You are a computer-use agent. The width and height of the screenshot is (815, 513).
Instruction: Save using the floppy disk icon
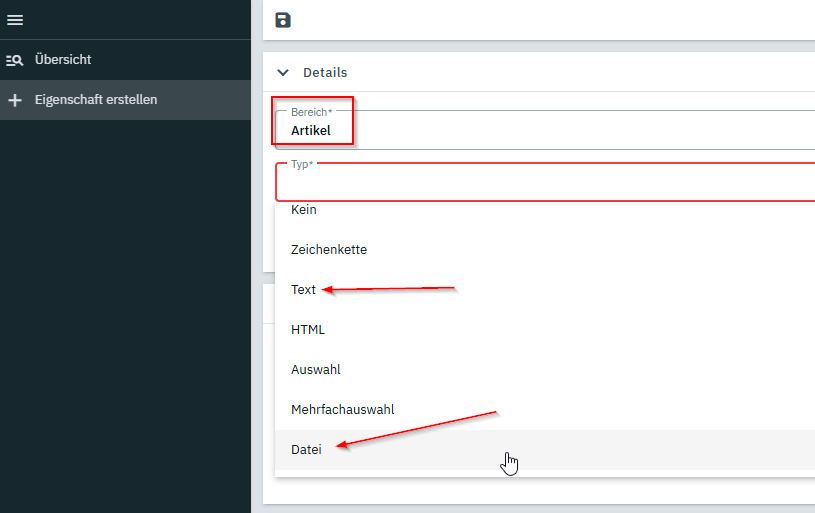click(283, 20)
